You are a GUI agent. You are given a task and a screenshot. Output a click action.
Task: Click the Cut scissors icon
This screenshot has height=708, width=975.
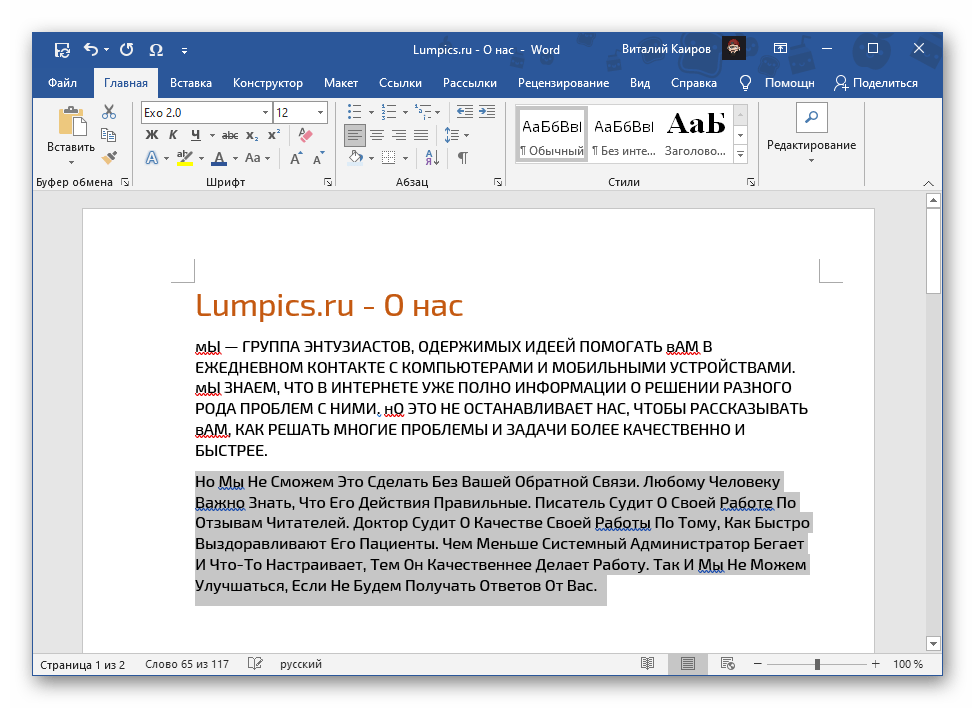[108, 112]
